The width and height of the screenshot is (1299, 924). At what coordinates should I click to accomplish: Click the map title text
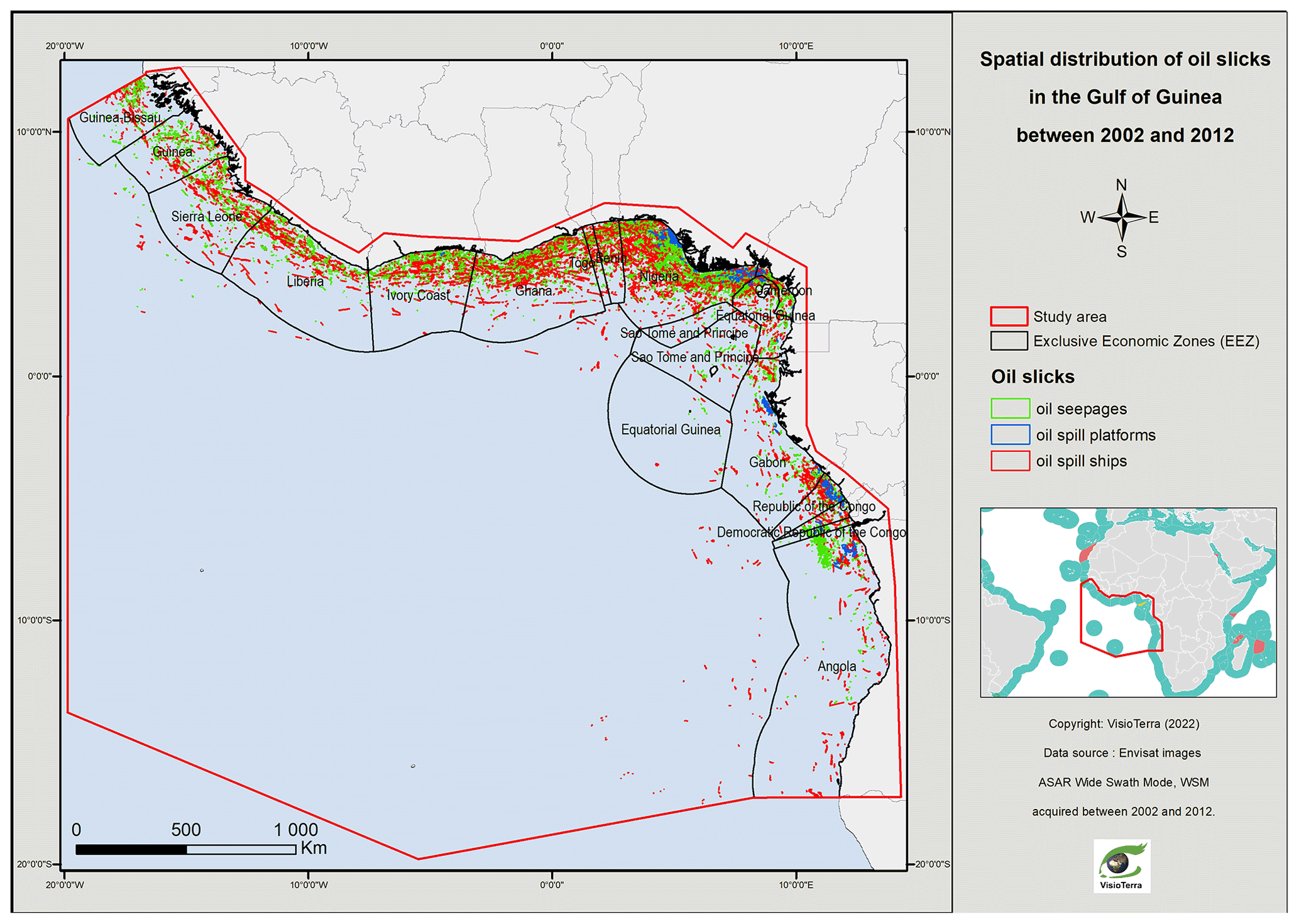(1125, 97)
